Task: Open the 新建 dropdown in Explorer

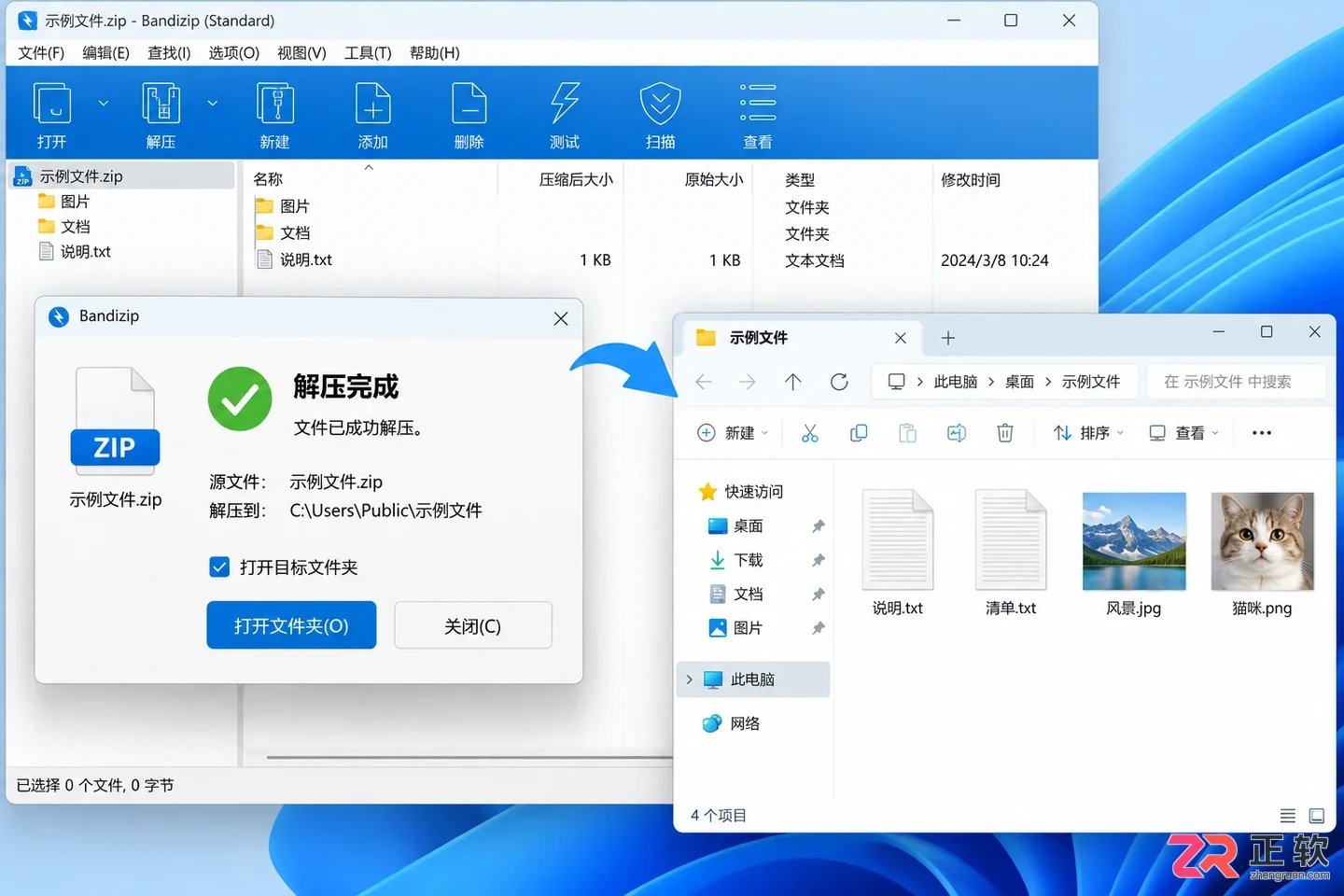Action: [x=733, y=433]
